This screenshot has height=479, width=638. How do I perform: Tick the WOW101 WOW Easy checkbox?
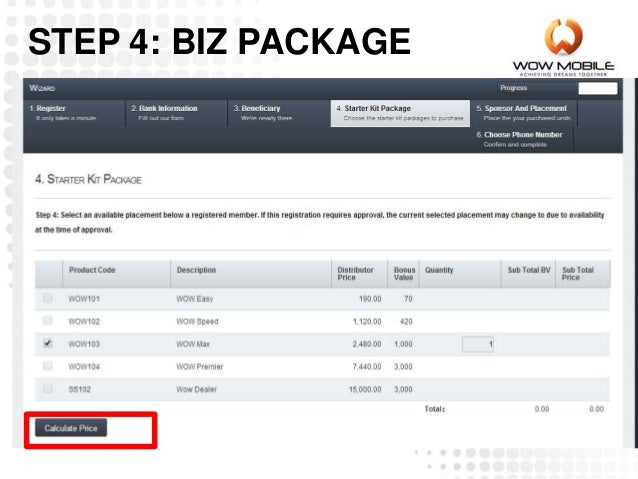[48, 298]
